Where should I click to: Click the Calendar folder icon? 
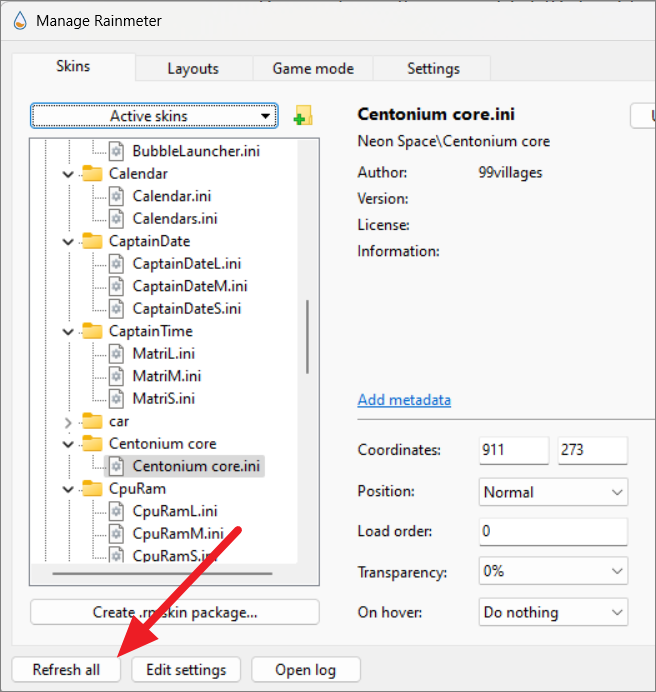(92, 173)
